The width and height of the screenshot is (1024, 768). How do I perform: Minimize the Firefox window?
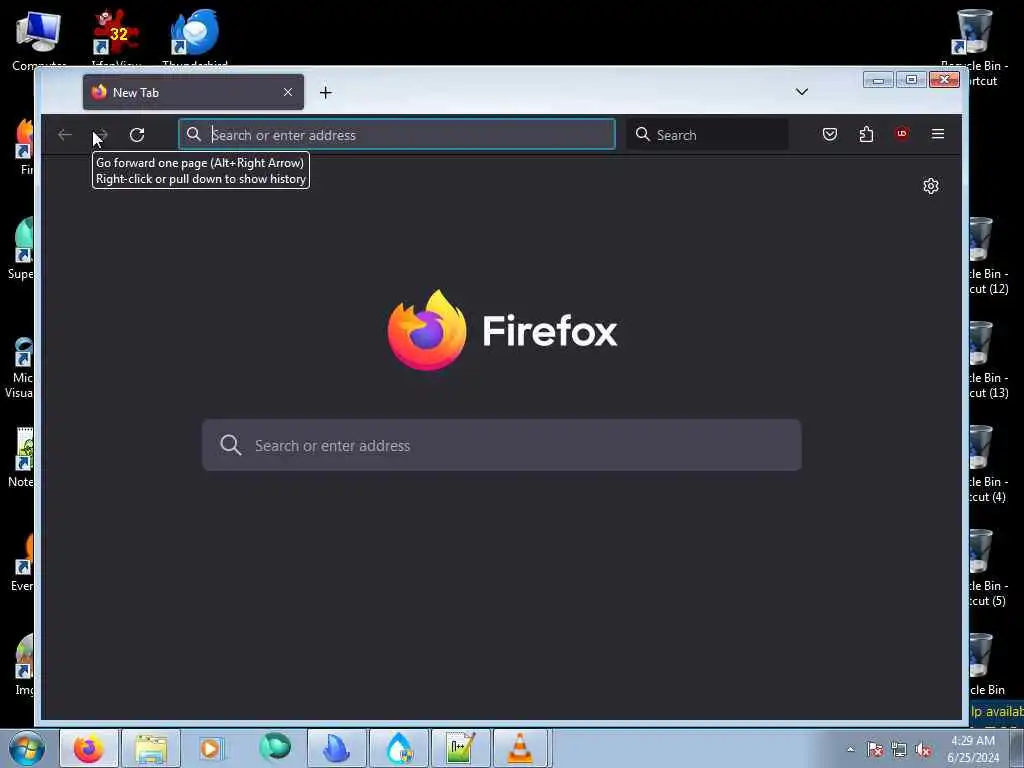pos(878,80)
